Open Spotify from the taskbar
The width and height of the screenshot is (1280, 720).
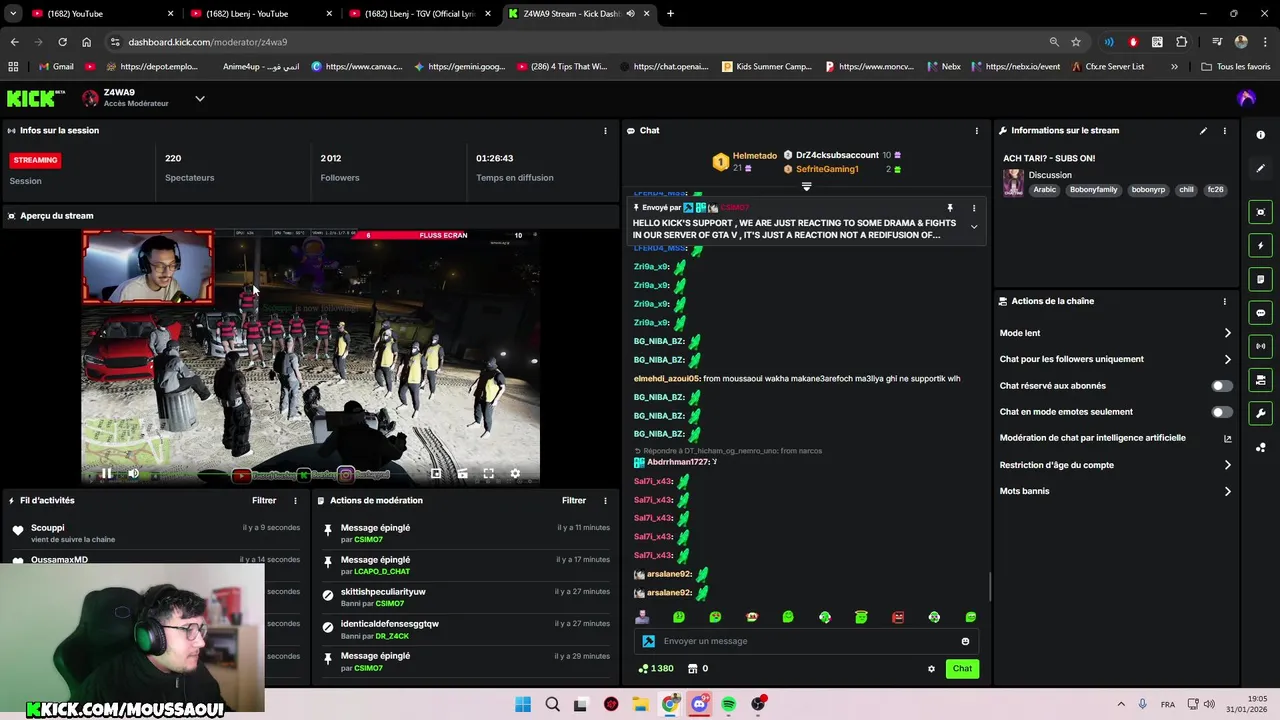coord(728,704)
